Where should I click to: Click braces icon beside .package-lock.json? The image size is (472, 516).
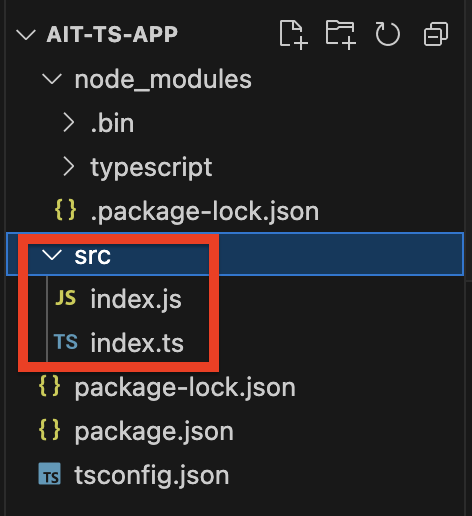coord(65,210)
